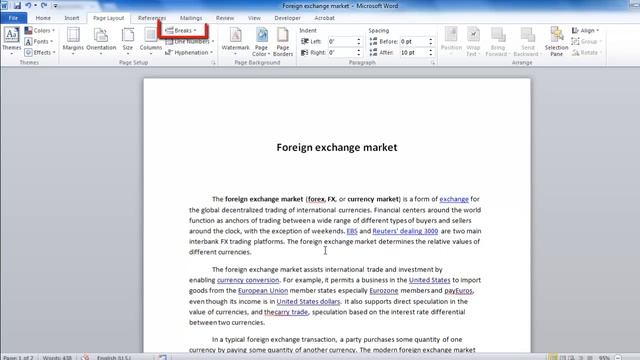Open Page Borders dialog
The height and width of the screenshot is (360, 640).
click(x=283, y=41)
